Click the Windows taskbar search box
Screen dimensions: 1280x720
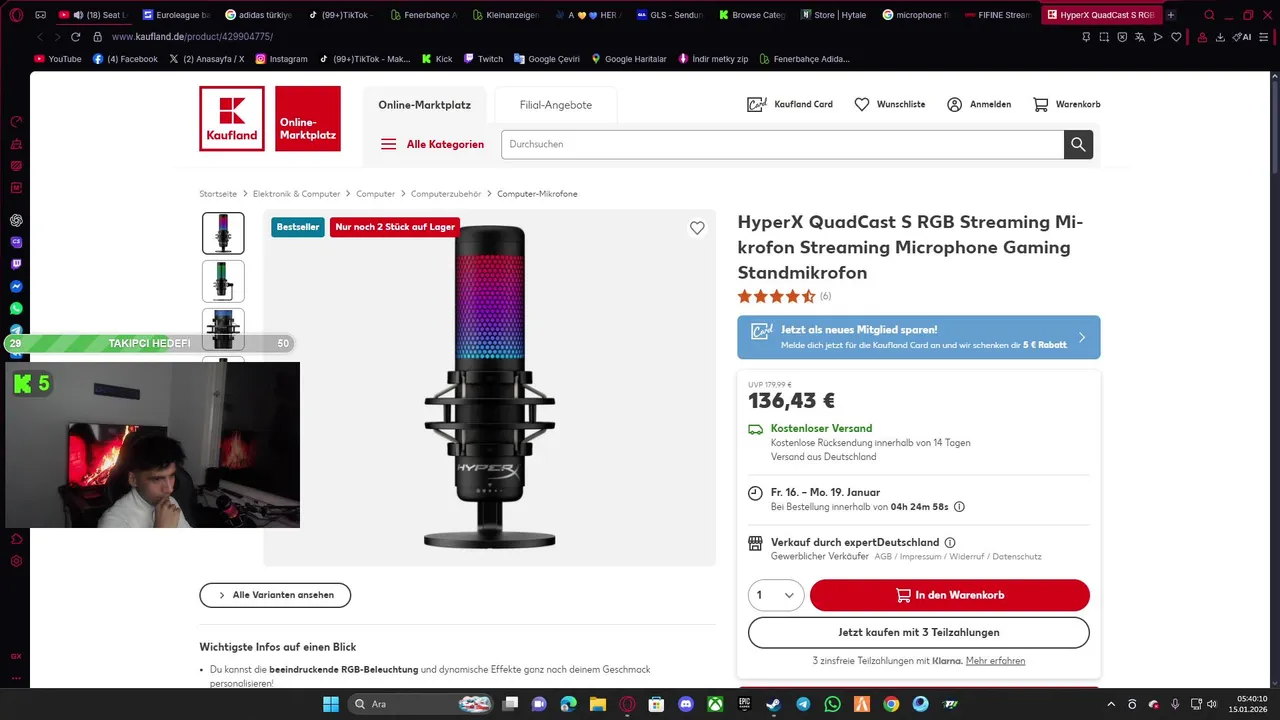(x=420, y=704)
